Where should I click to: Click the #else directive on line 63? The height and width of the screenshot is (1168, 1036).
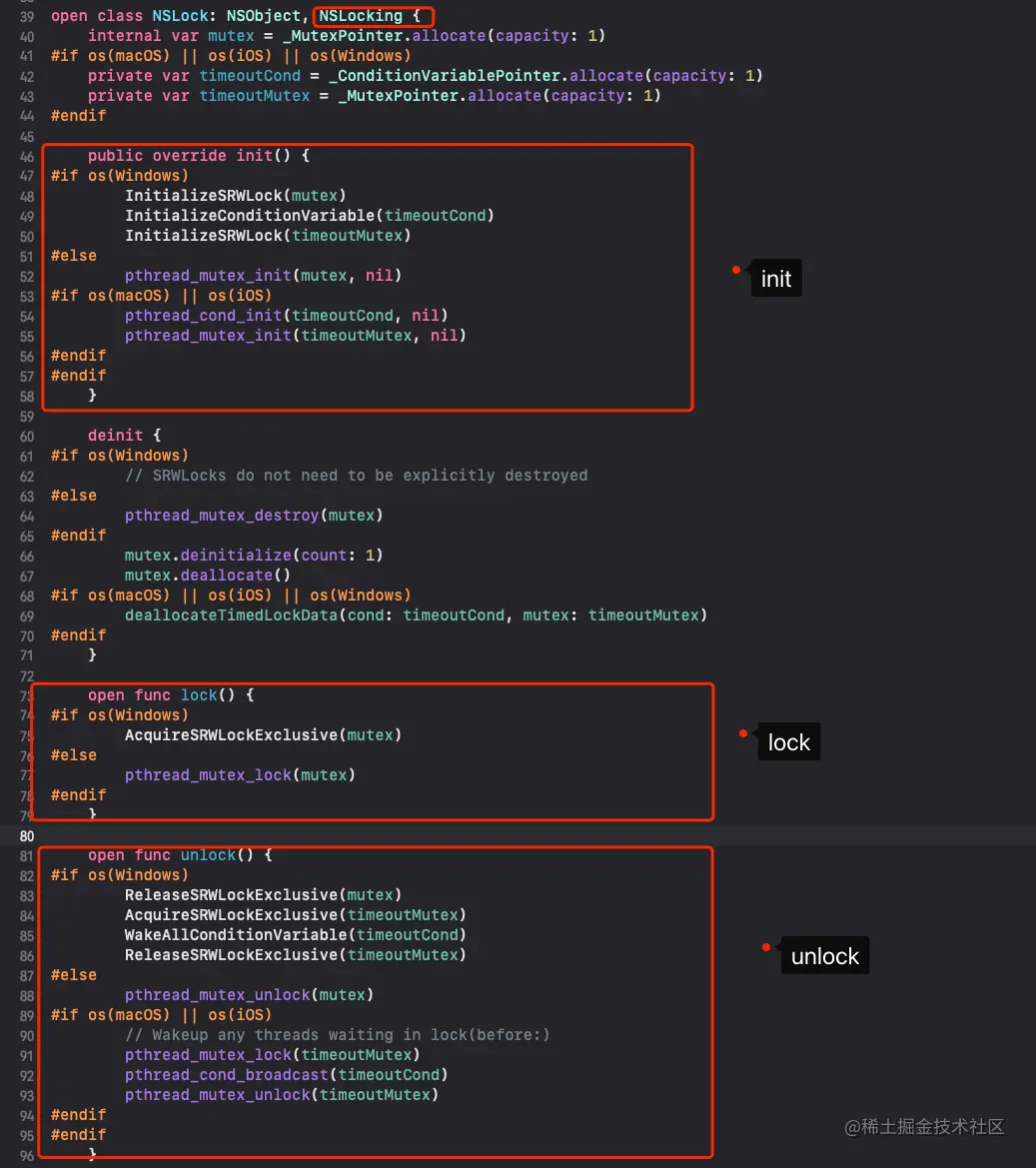tap(74, 496)
